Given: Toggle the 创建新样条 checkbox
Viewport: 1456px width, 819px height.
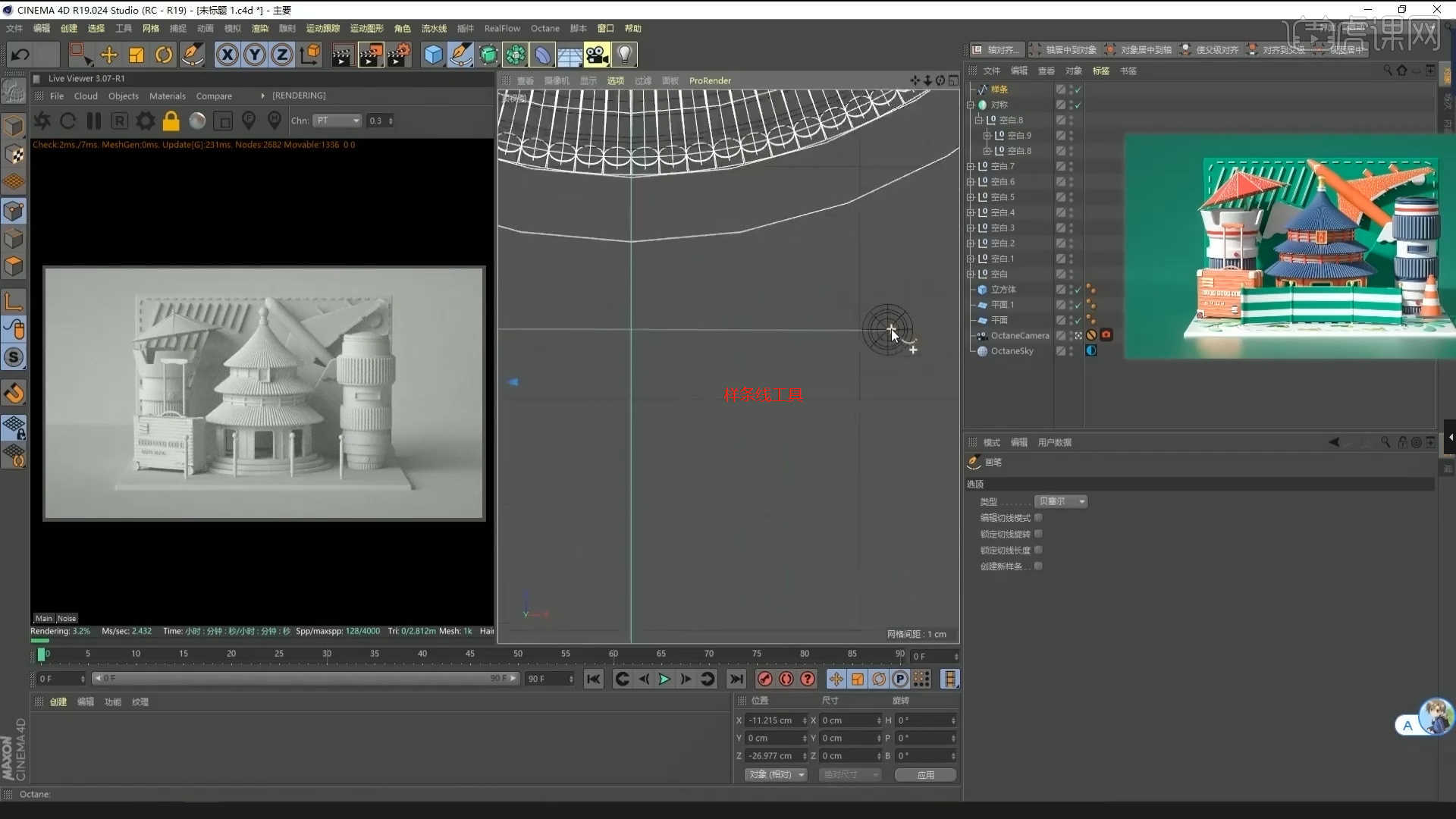Looking at the screenshot, I should tap(1038, 566).
